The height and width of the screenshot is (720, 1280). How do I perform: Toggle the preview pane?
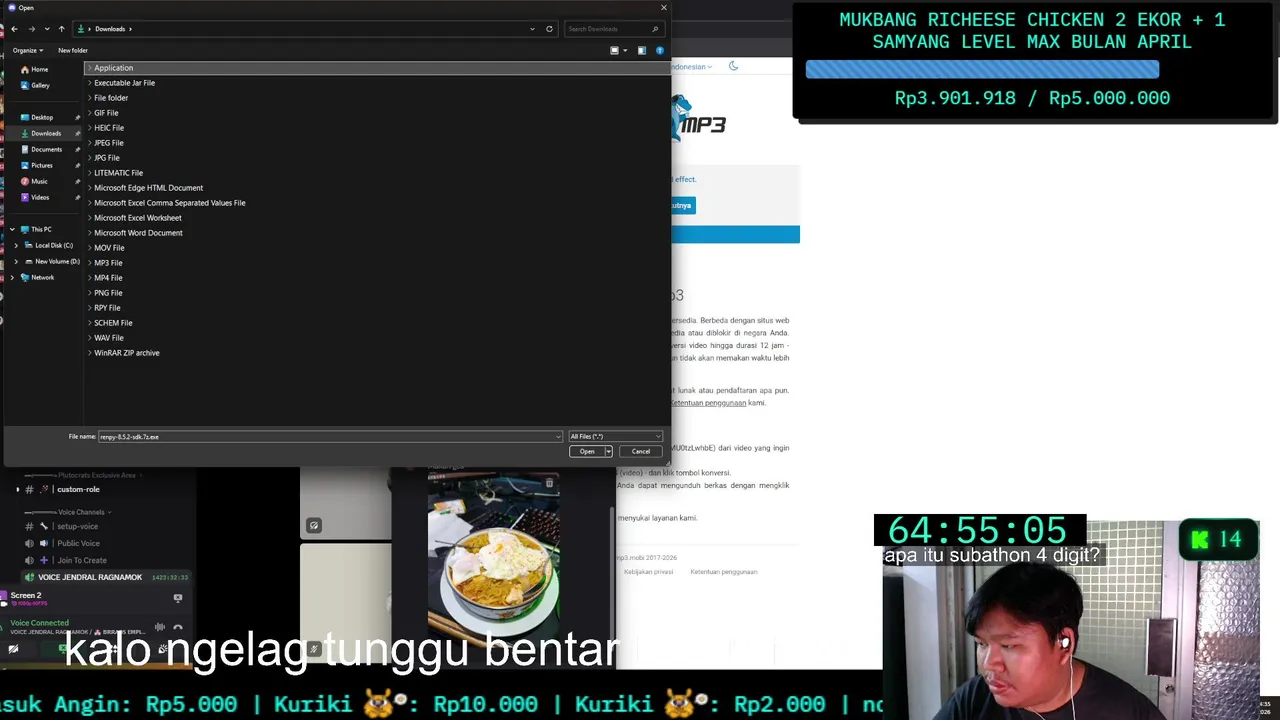click(x=642, y=50)
